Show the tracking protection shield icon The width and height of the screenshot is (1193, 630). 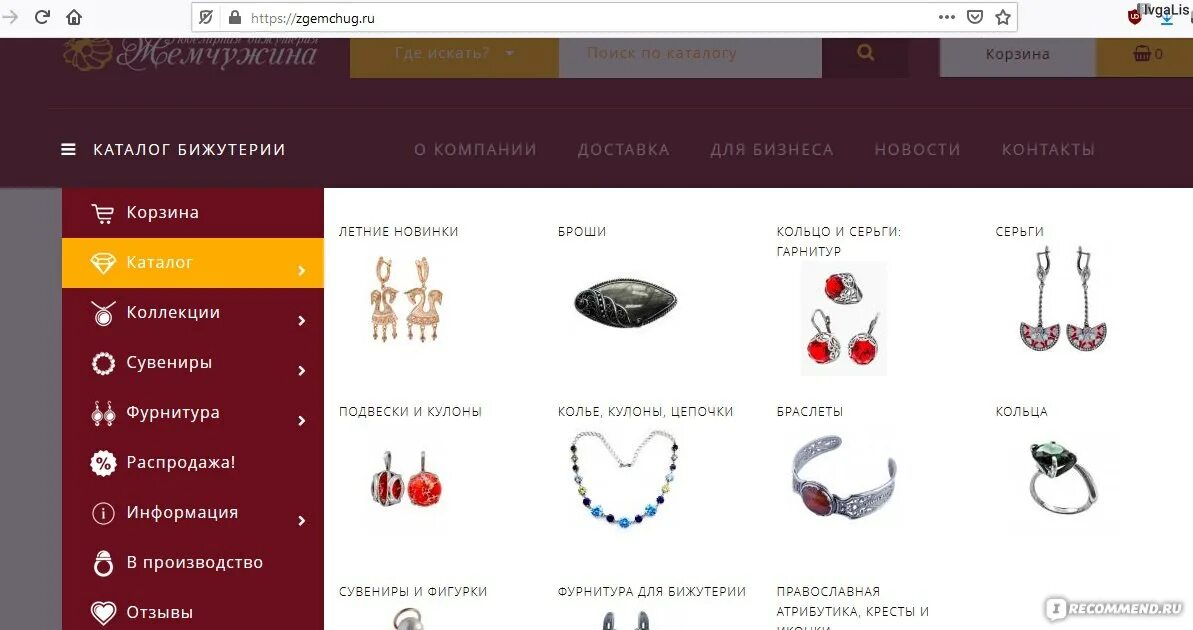tap(205, 18)
